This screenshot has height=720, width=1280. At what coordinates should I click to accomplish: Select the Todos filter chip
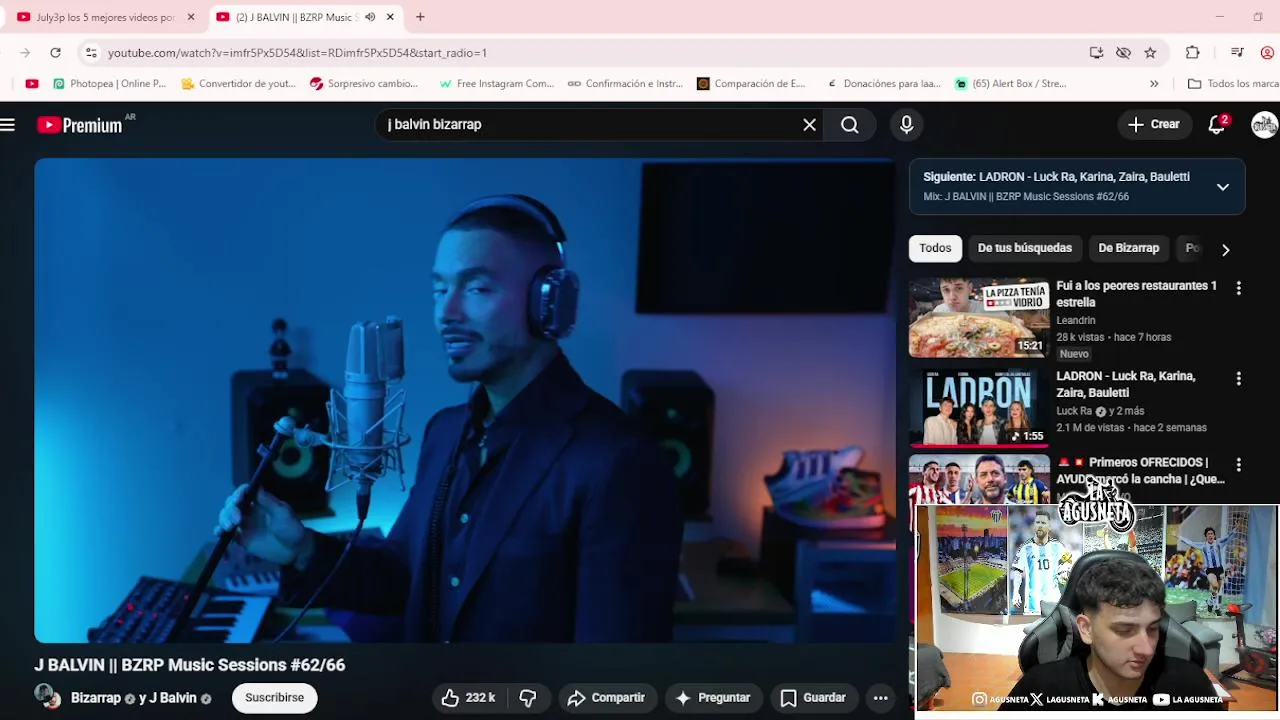coord(935,248)
